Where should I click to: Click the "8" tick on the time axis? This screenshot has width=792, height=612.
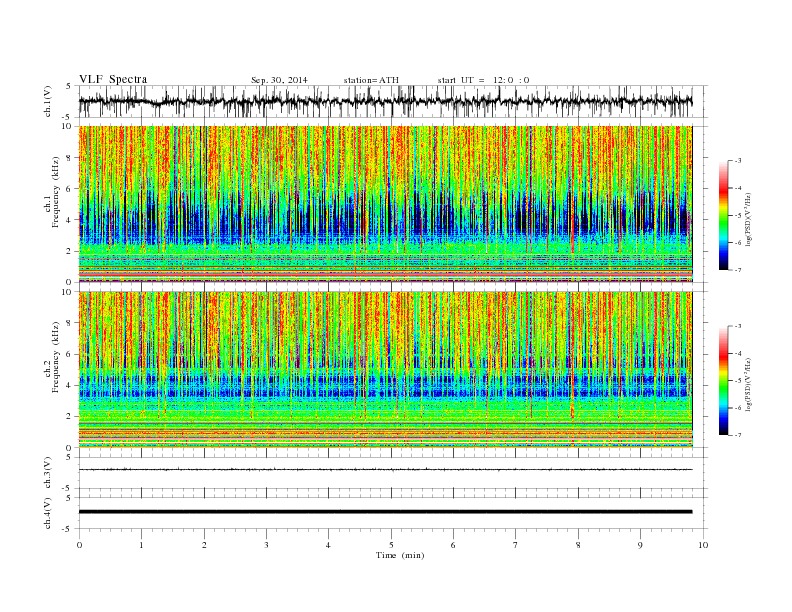[578, 545]
